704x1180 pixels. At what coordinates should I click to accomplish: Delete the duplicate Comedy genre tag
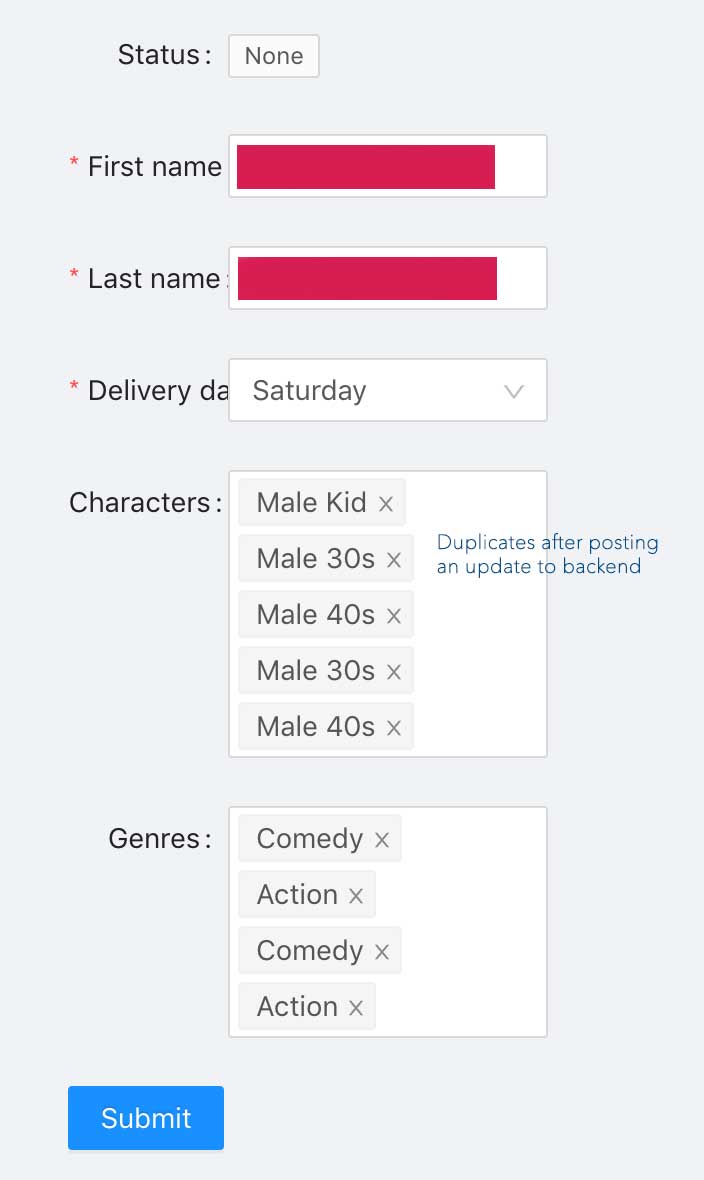(x=383, y=951)
